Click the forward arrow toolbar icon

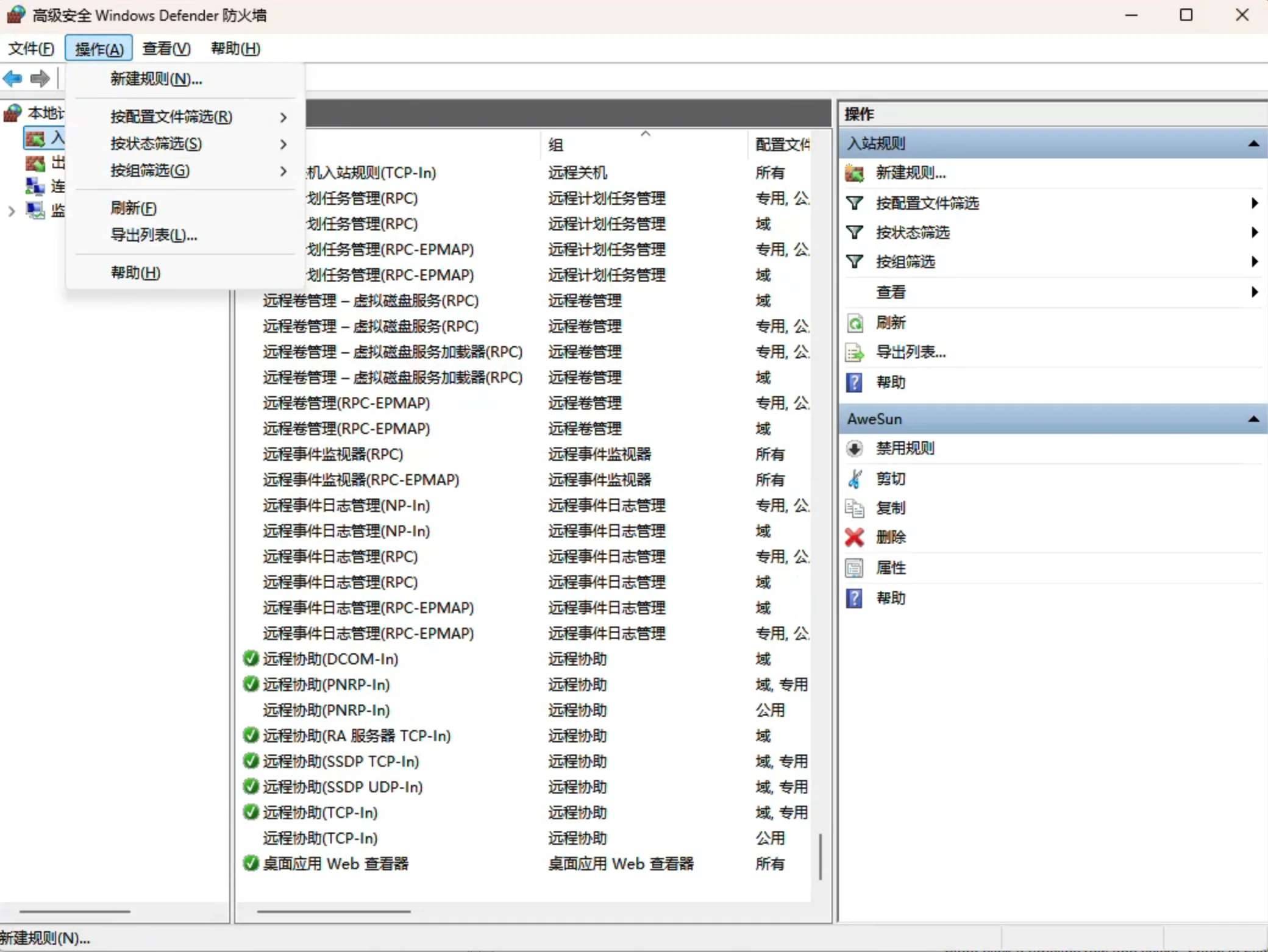click(x=40, y=79)
